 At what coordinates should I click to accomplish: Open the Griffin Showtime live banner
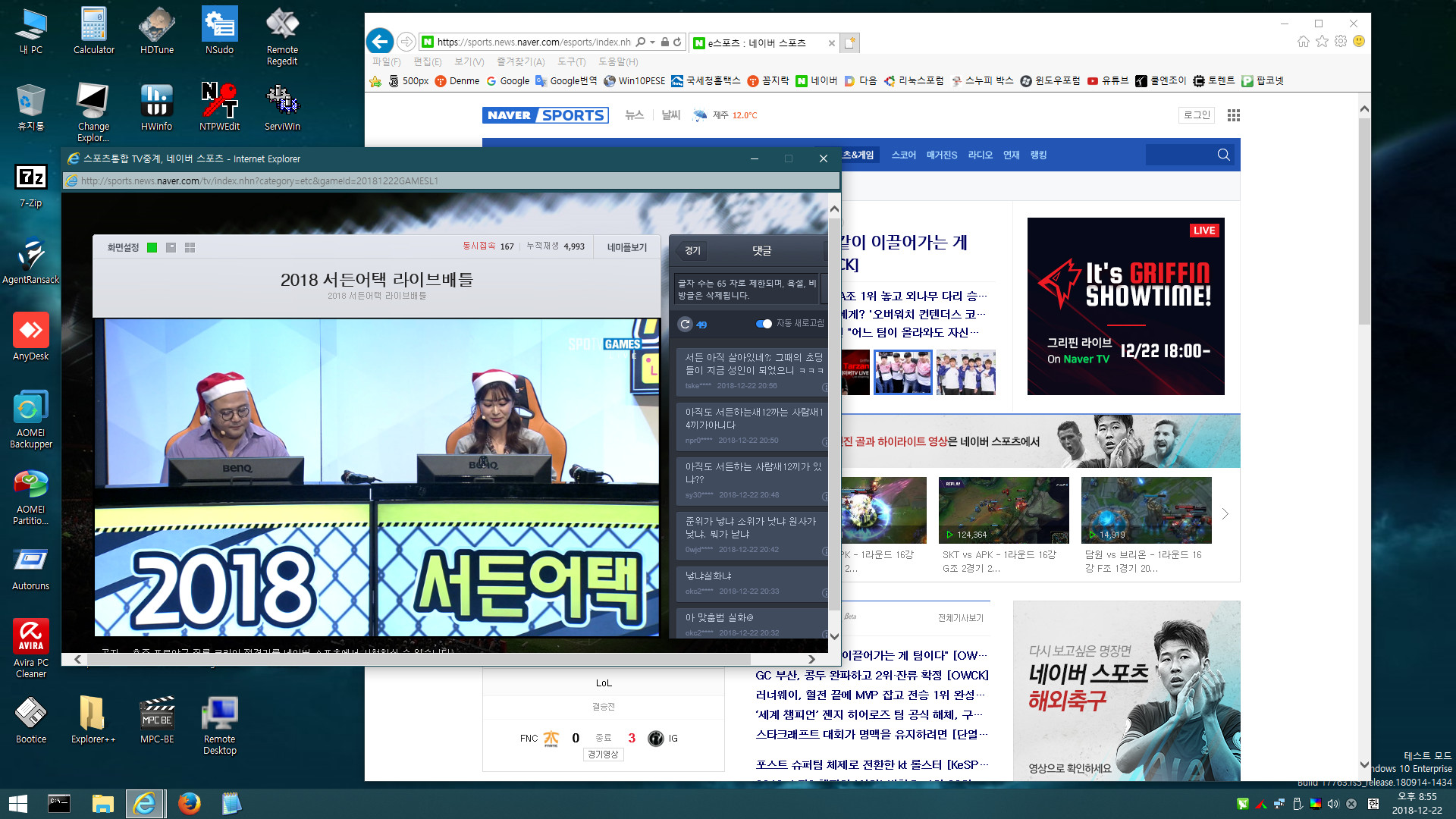click(1125, 306)
